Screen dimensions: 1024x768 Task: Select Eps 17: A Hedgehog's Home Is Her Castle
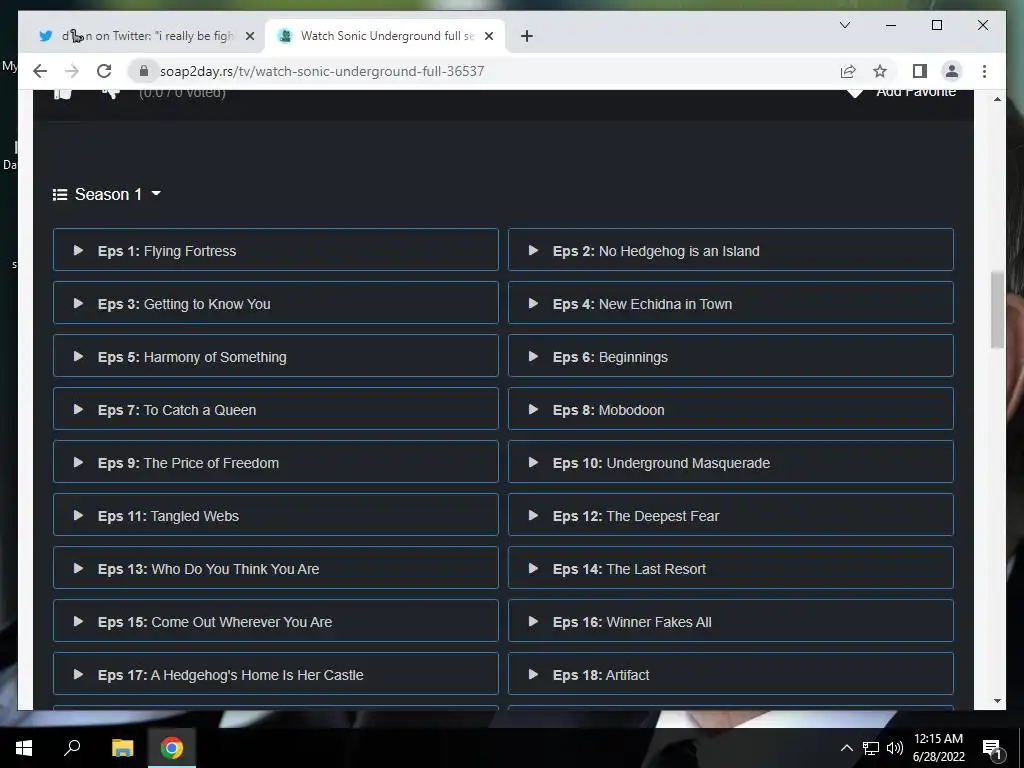pyautogui.click(x=276, y=673)
